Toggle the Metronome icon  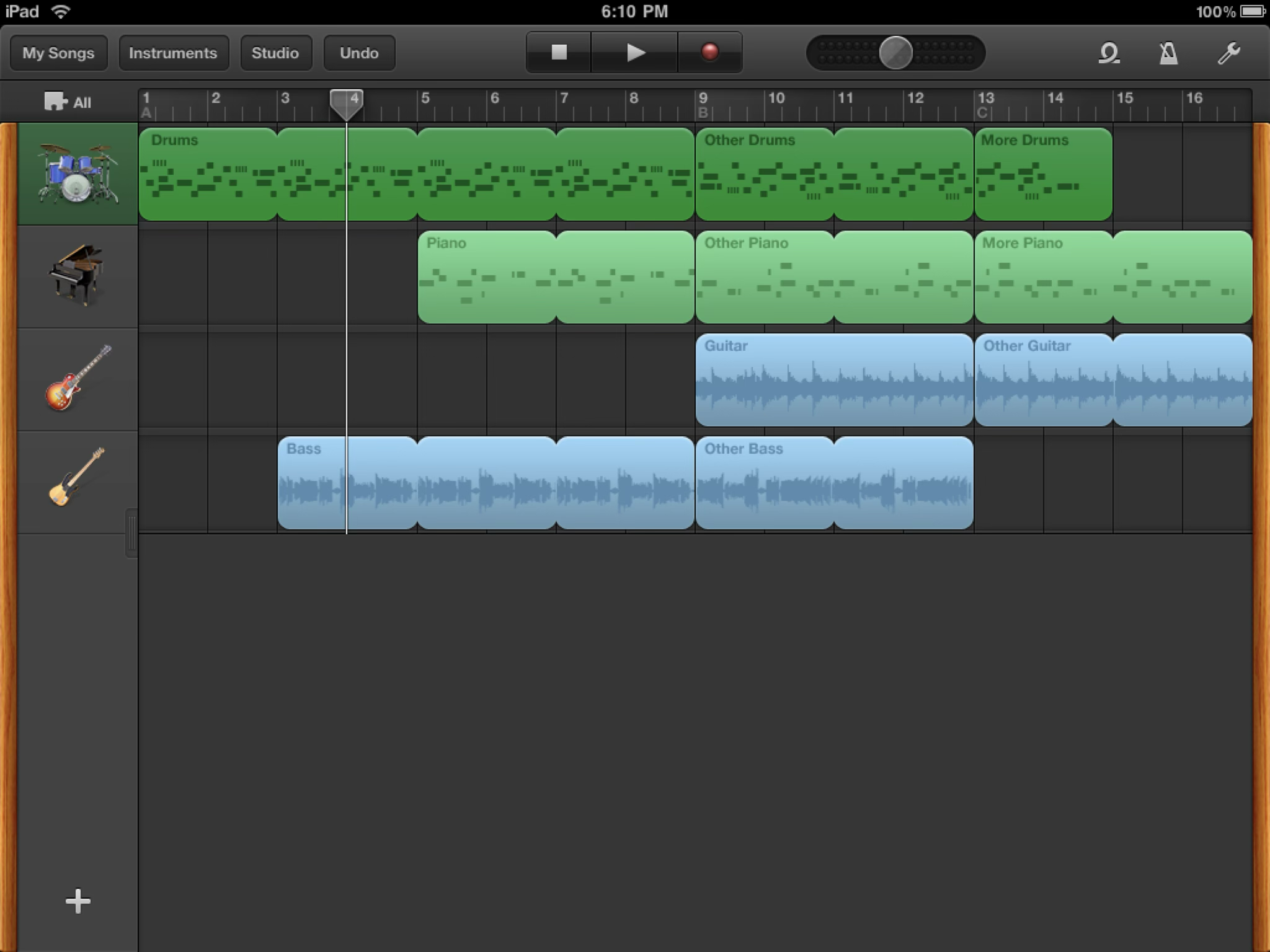click(1168, 53)
